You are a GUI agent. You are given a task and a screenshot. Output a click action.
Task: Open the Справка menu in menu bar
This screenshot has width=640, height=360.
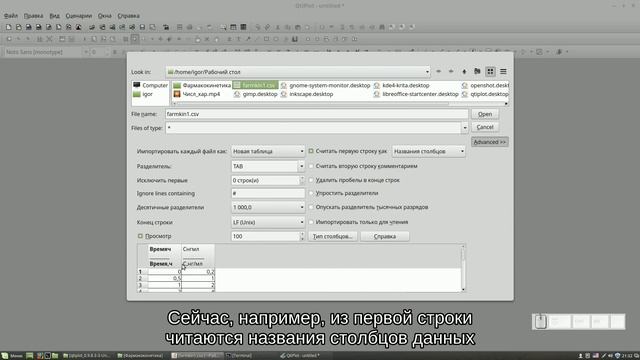click(x=129, y=16)
